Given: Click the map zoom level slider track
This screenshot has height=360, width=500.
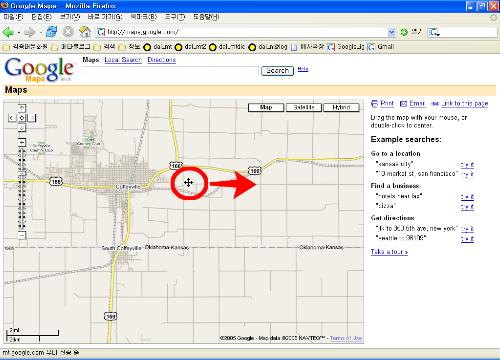Looking at the screenshot, I should [22, 189].
